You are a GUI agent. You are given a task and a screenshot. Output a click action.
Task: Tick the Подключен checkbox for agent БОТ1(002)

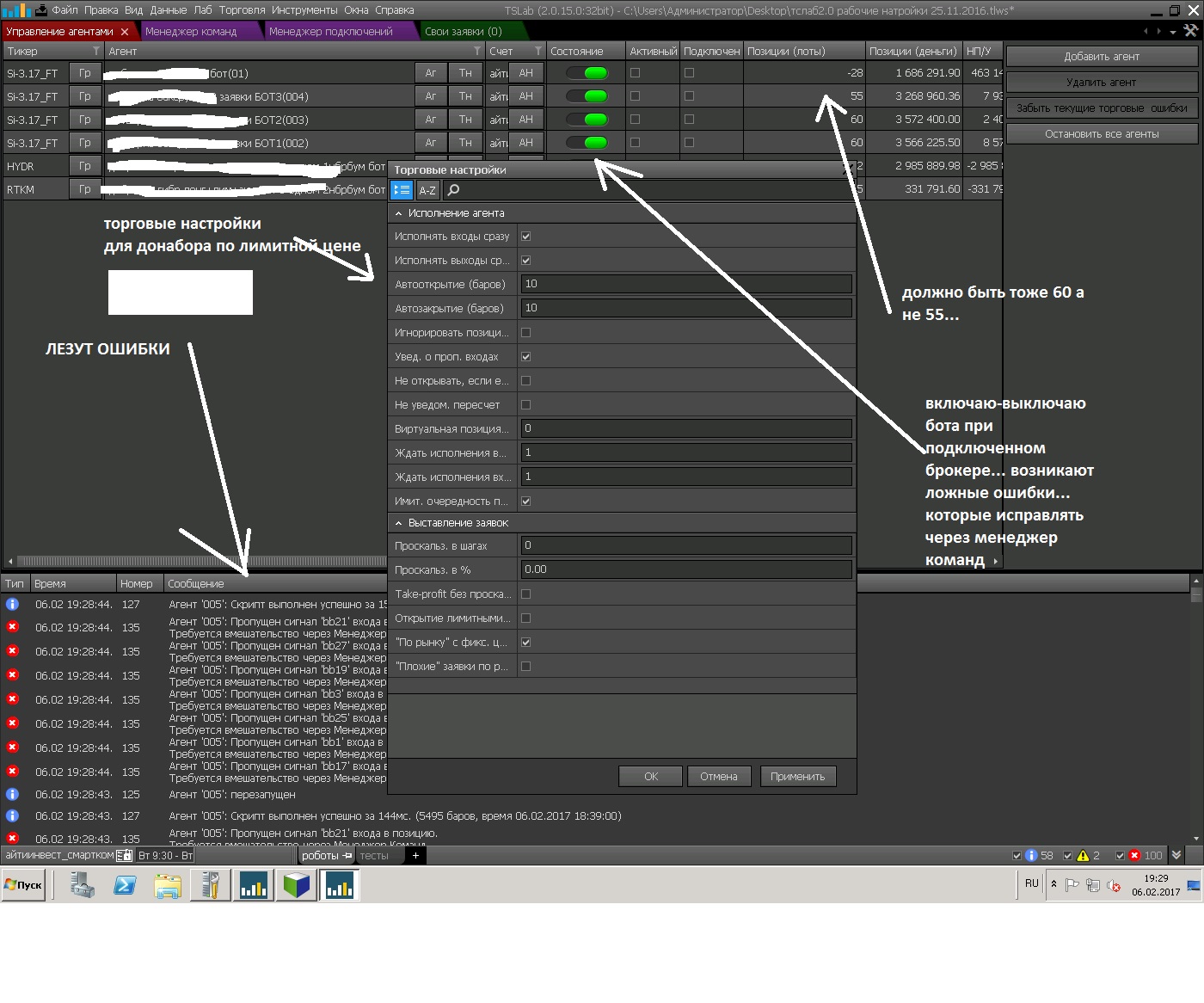[x=689, y=143]
